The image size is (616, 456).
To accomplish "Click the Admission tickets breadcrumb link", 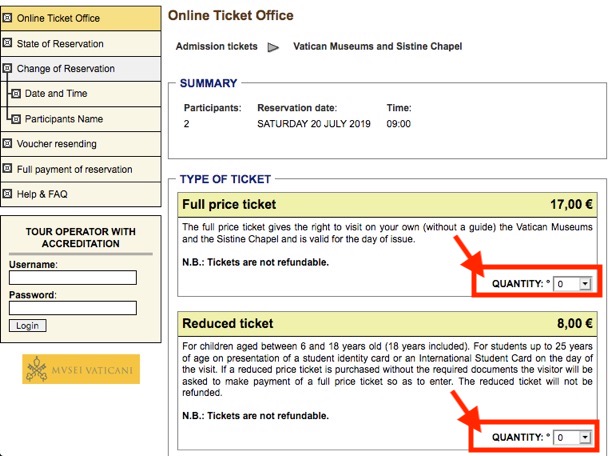I will point(216,46).
